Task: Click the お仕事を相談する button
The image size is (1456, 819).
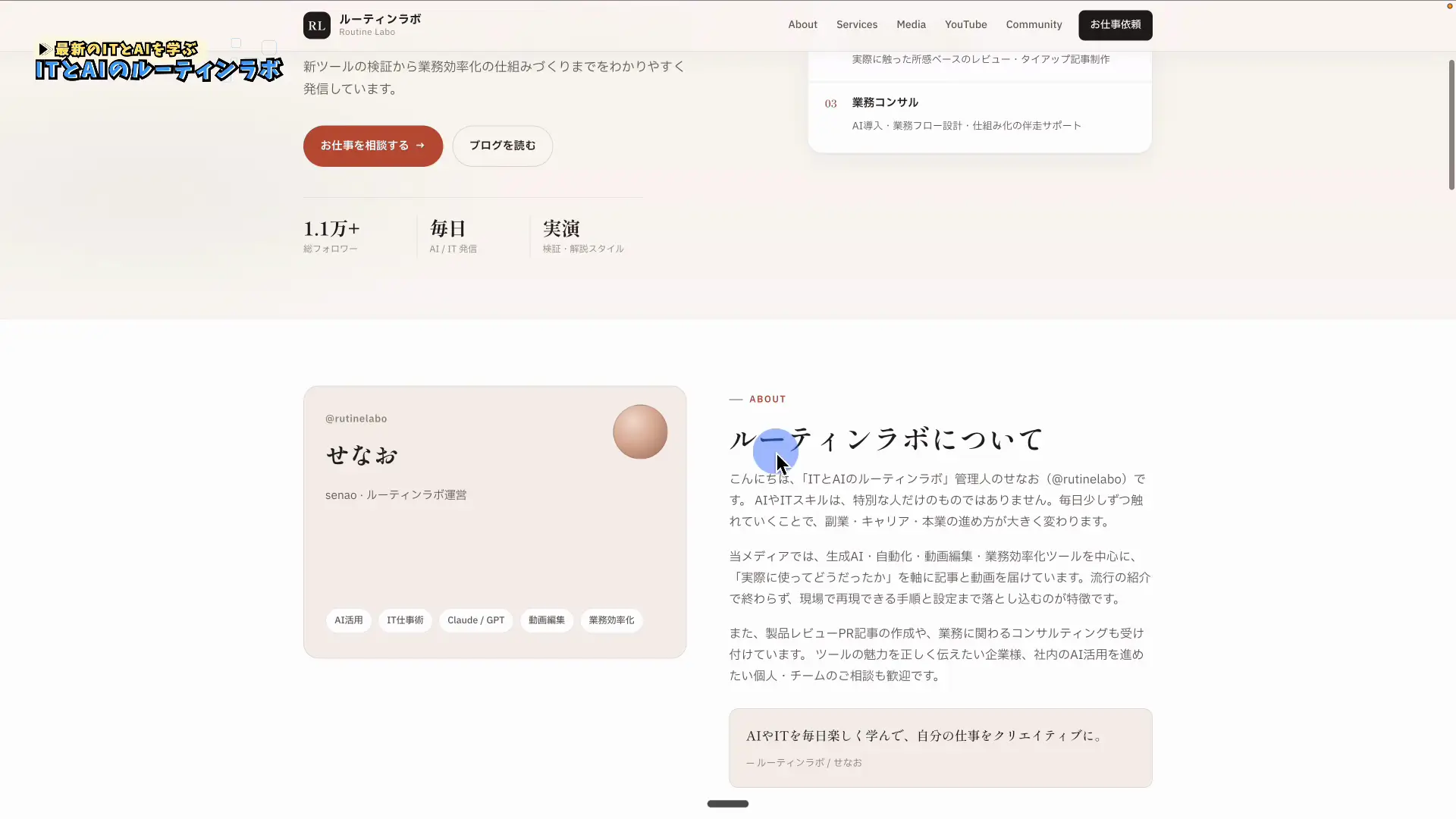Action: pos(373,146)
